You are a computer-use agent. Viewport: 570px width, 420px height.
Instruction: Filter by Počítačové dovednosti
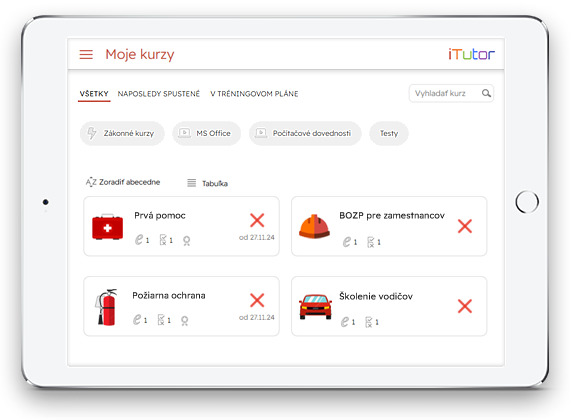[x=305, y=133]
